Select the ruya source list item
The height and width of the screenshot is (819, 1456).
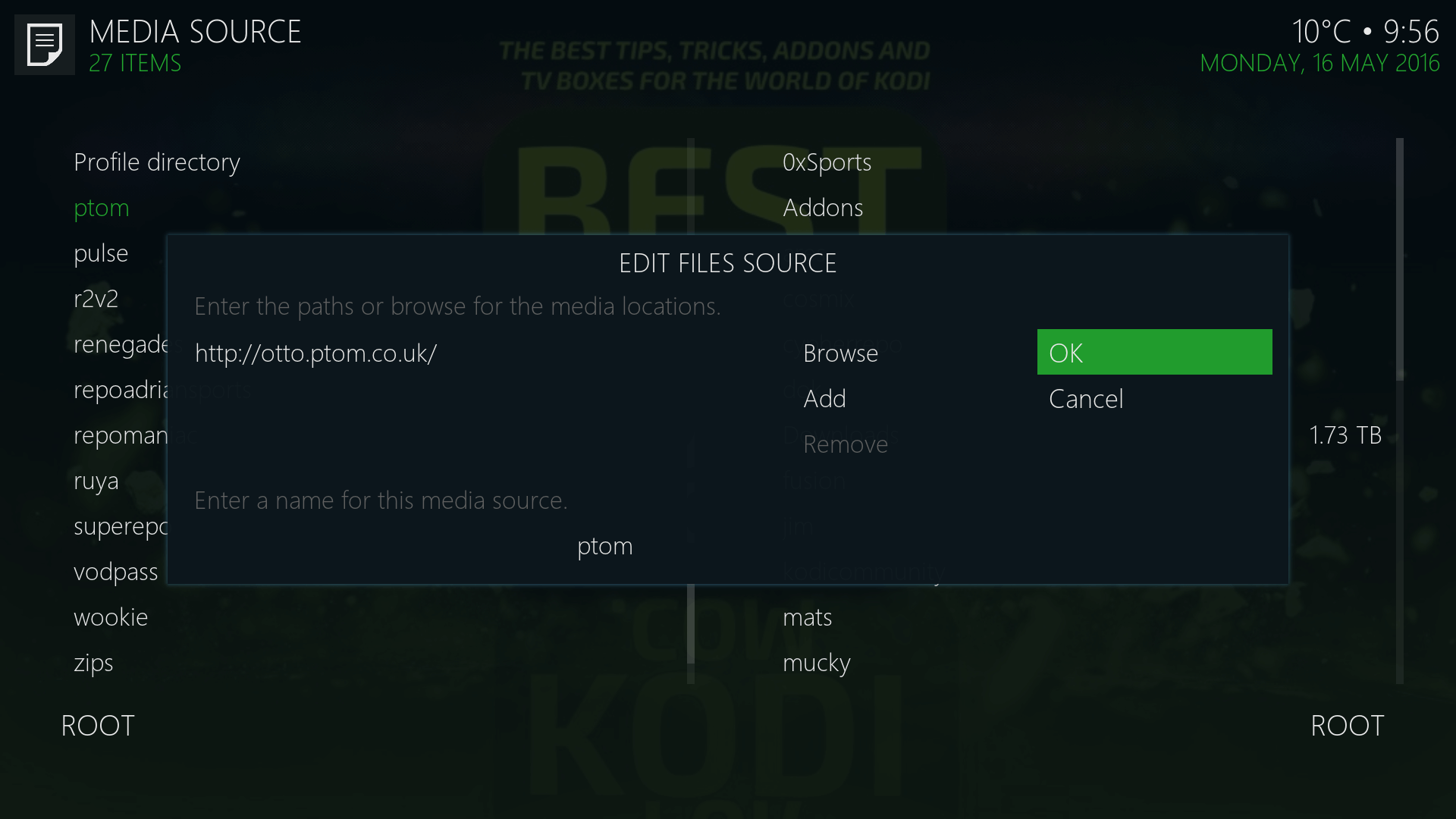click(96, 480)
